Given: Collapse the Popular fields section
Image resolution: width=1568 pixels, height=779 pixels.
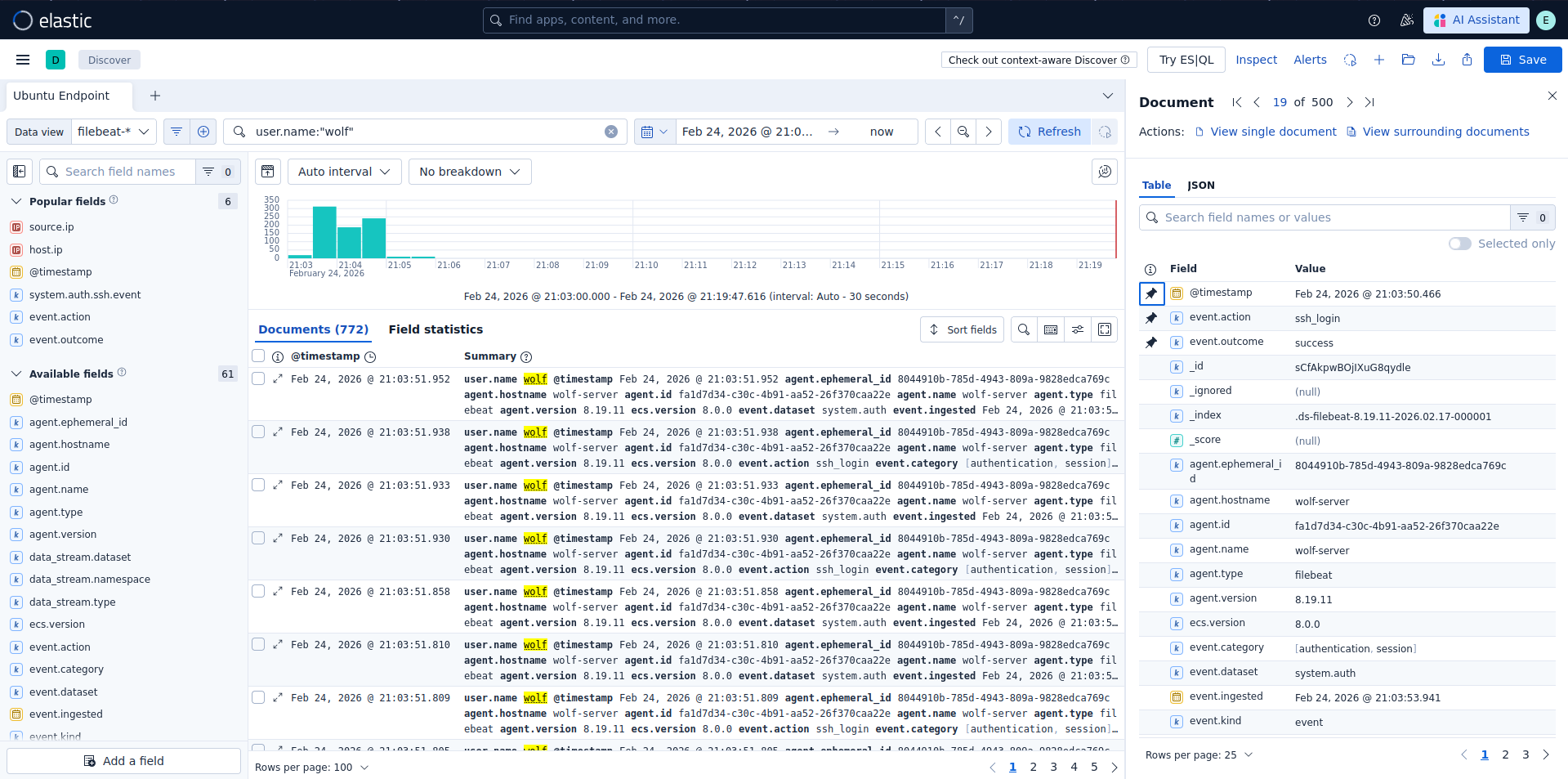Looking at the screenshot, I should 16,201.
